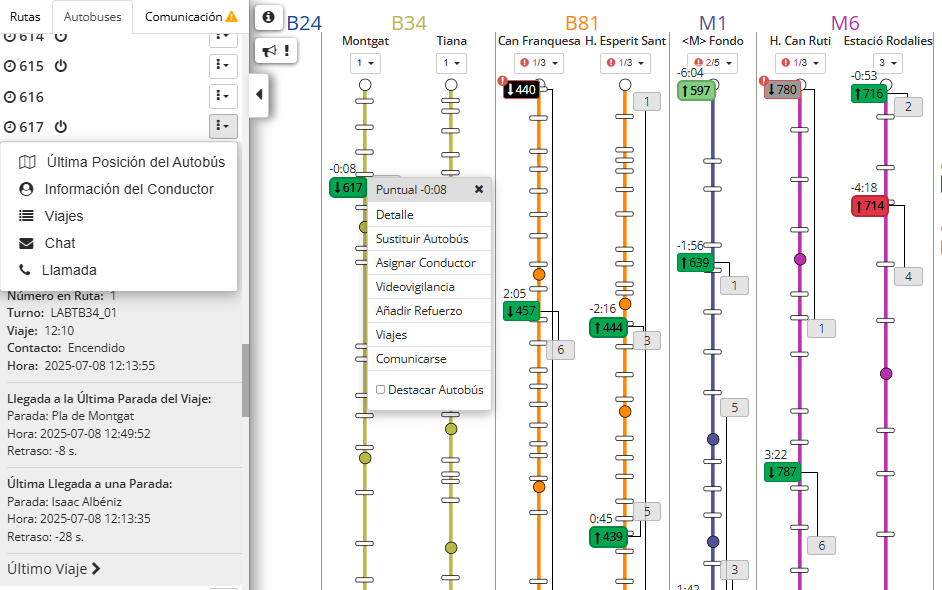The width and height of the screenshot is (942, 590).
Task: Click the info circle icon button
Action: point(267,17)
